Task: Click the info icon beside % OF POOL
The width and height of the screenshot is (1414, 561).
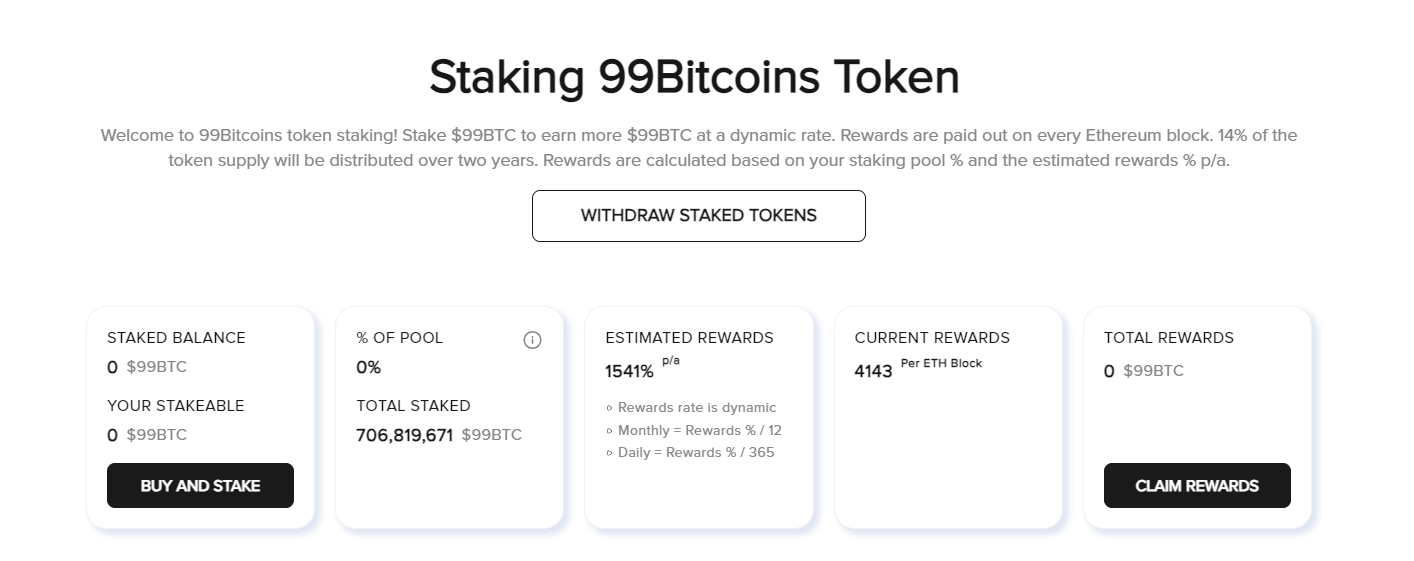Action: click(x=532, y=340)
